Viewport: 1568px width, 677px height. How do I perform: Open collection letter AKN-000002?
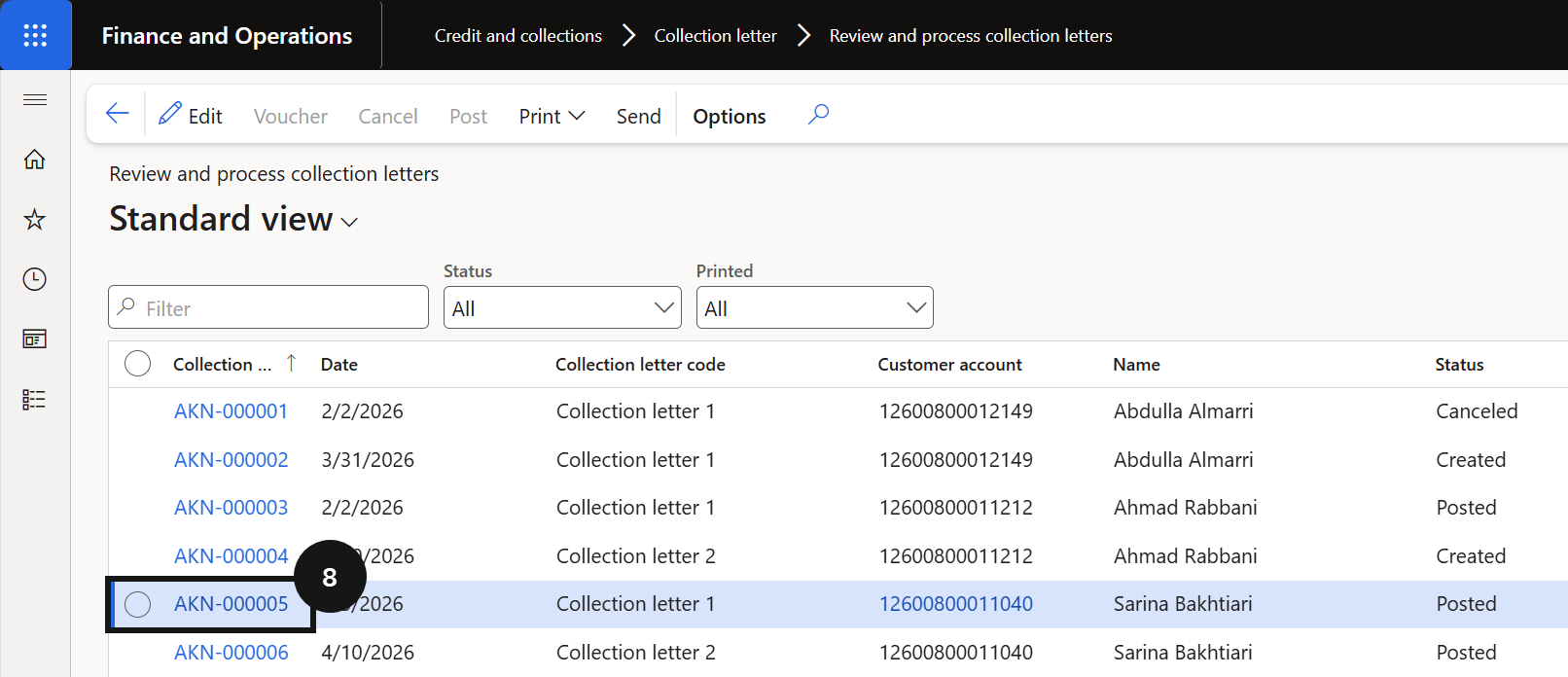(x=232, y=460)
